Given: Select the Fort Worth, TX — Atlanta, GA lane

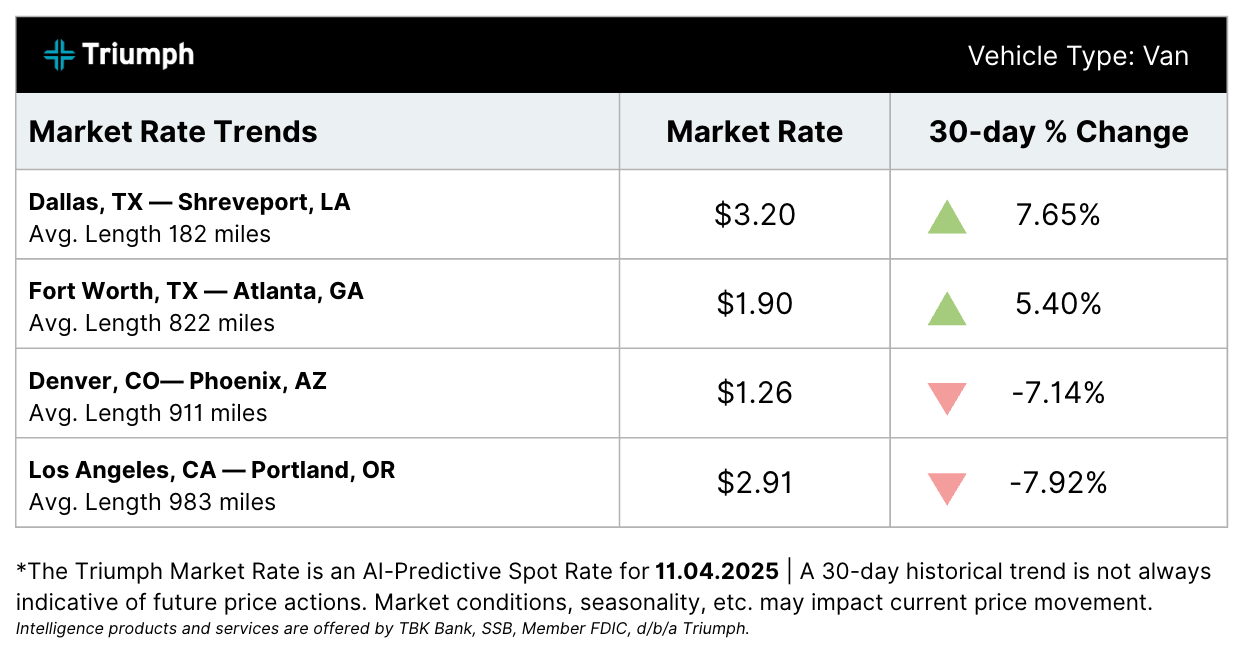Looking at the screenshot, I should tap(196, 291).
